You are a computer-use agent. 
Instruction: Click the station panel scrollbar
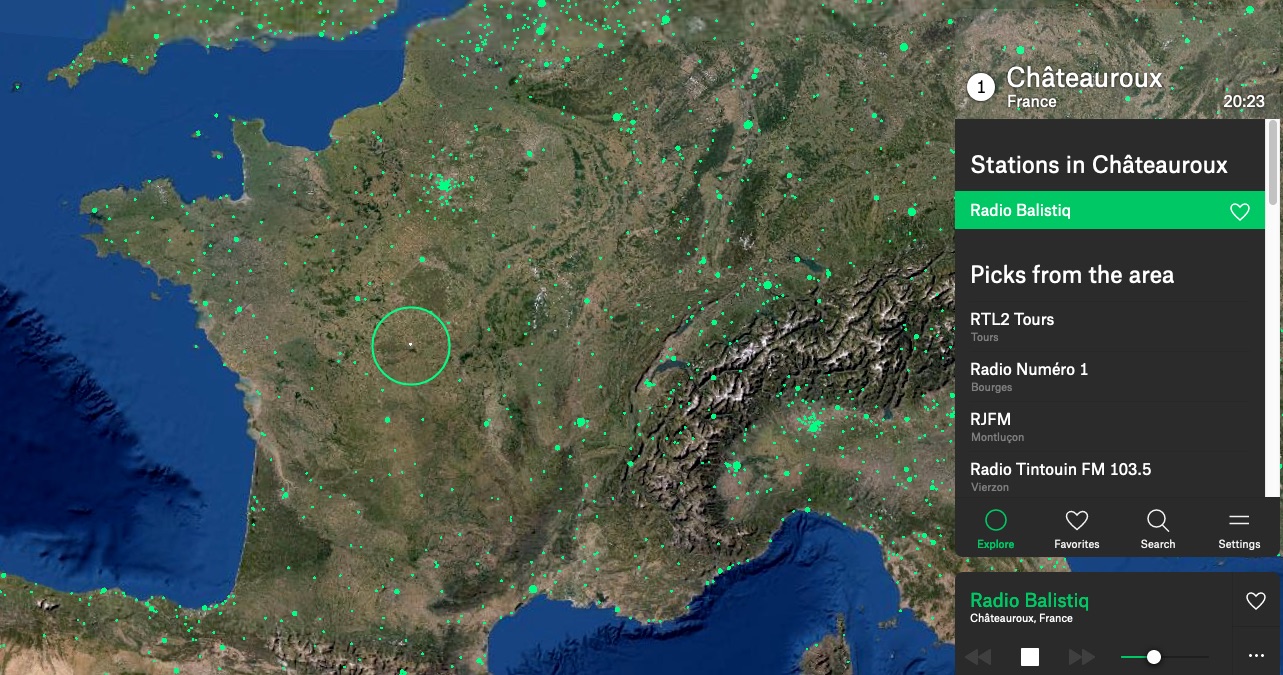coord(1273,163)
